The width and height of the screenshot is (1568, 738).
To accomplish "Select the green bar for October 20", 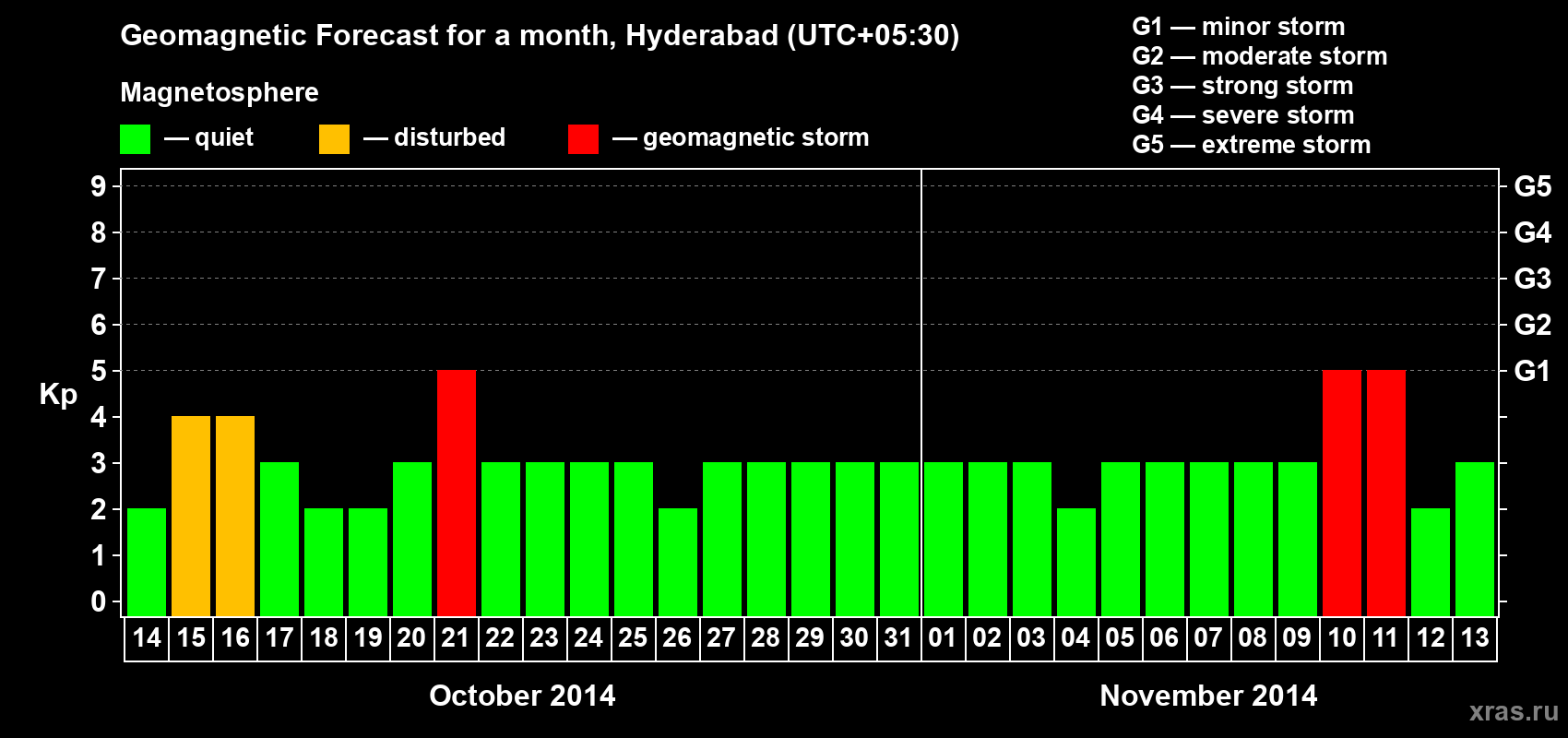I will [x=412, y=540].
